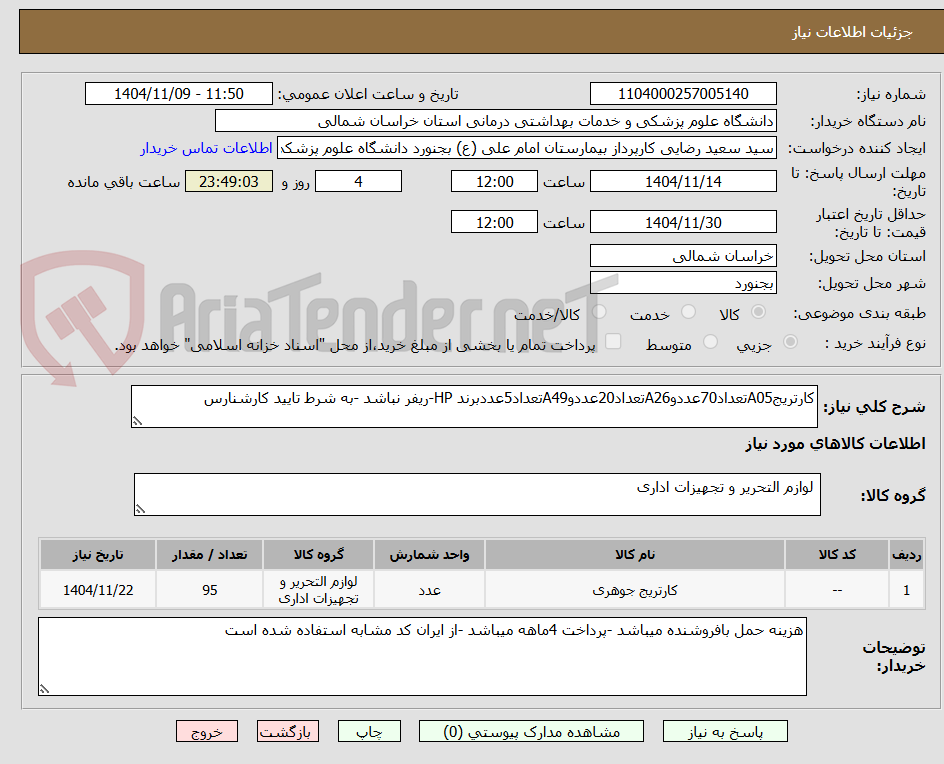
Task: Click the شرح کلی نیاز text area
Action: pos(474,406)
